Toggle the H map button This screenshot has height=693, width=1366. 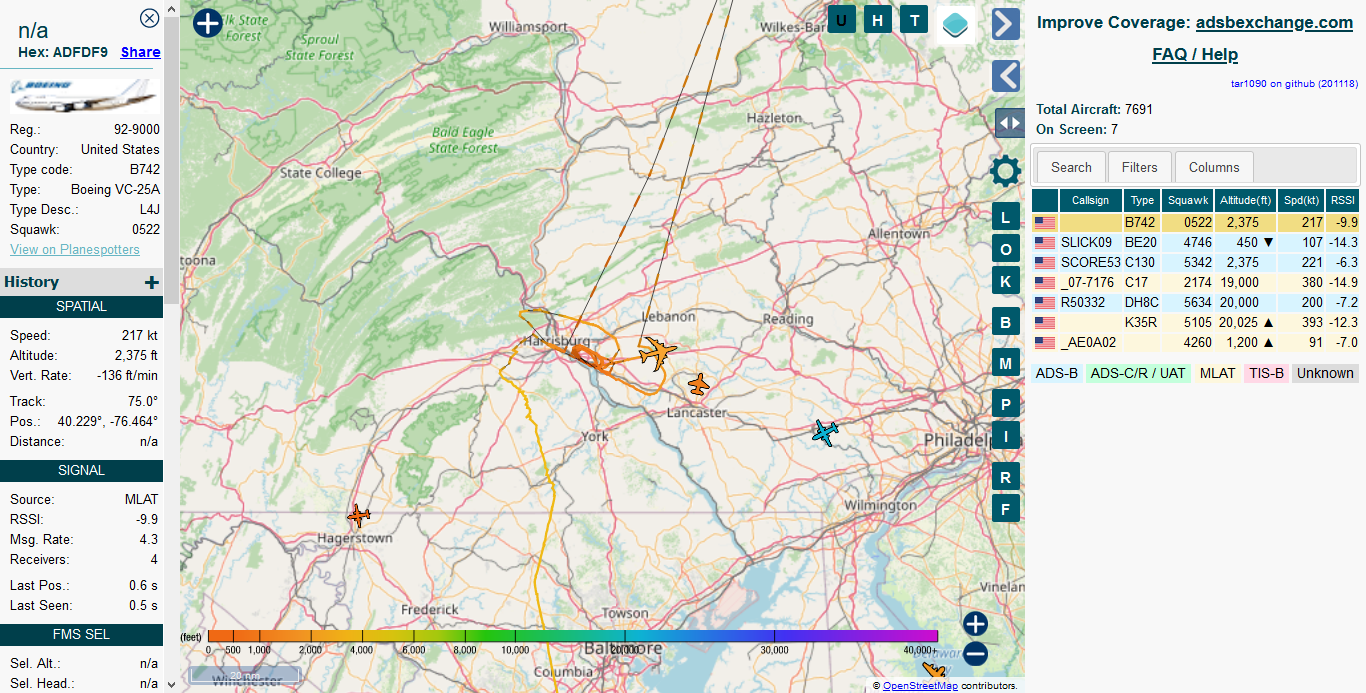point(878,20)
